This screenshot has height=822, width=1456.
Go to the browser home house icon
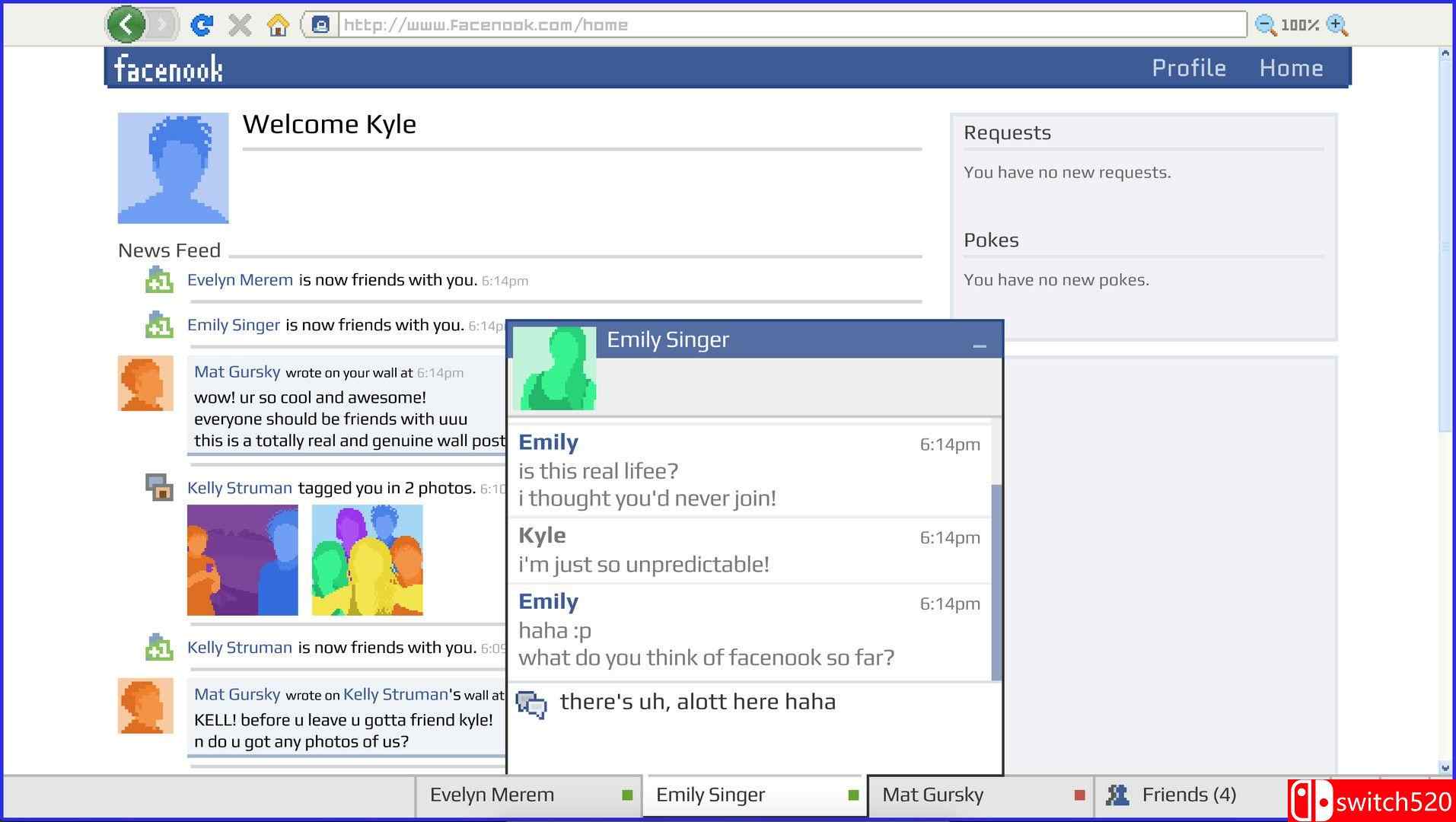279,26
